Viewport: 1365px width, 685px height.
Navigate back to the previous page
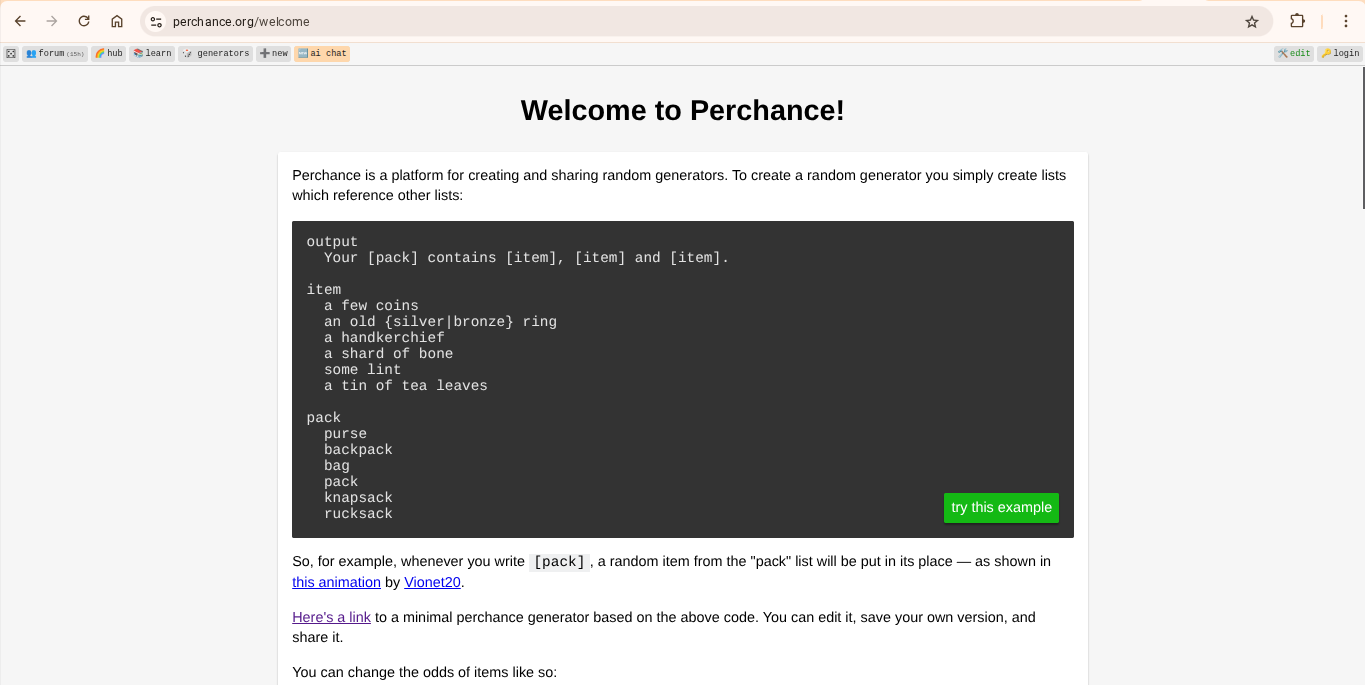20,21
